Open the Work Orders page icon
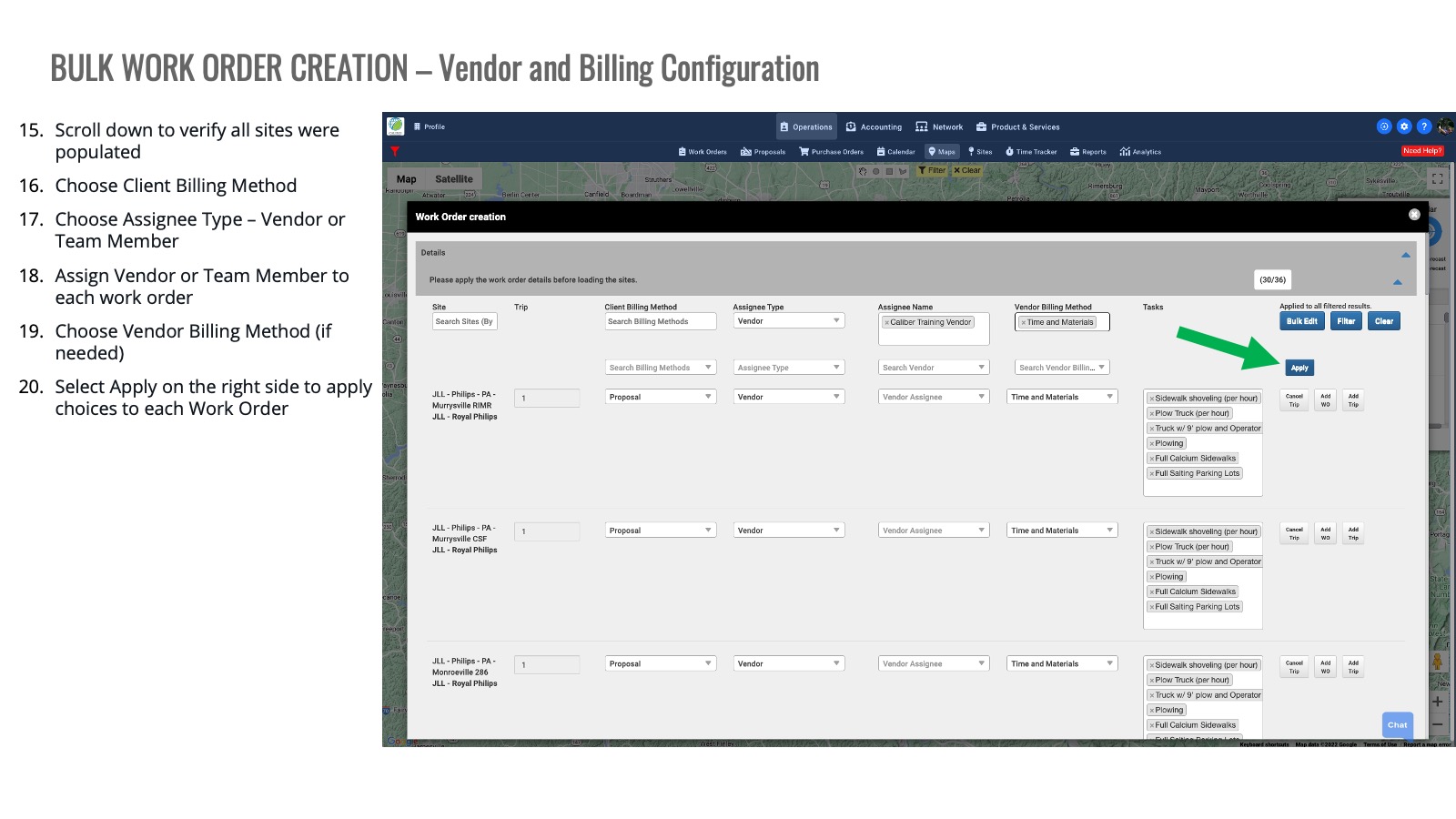 [x=682, y=152]
